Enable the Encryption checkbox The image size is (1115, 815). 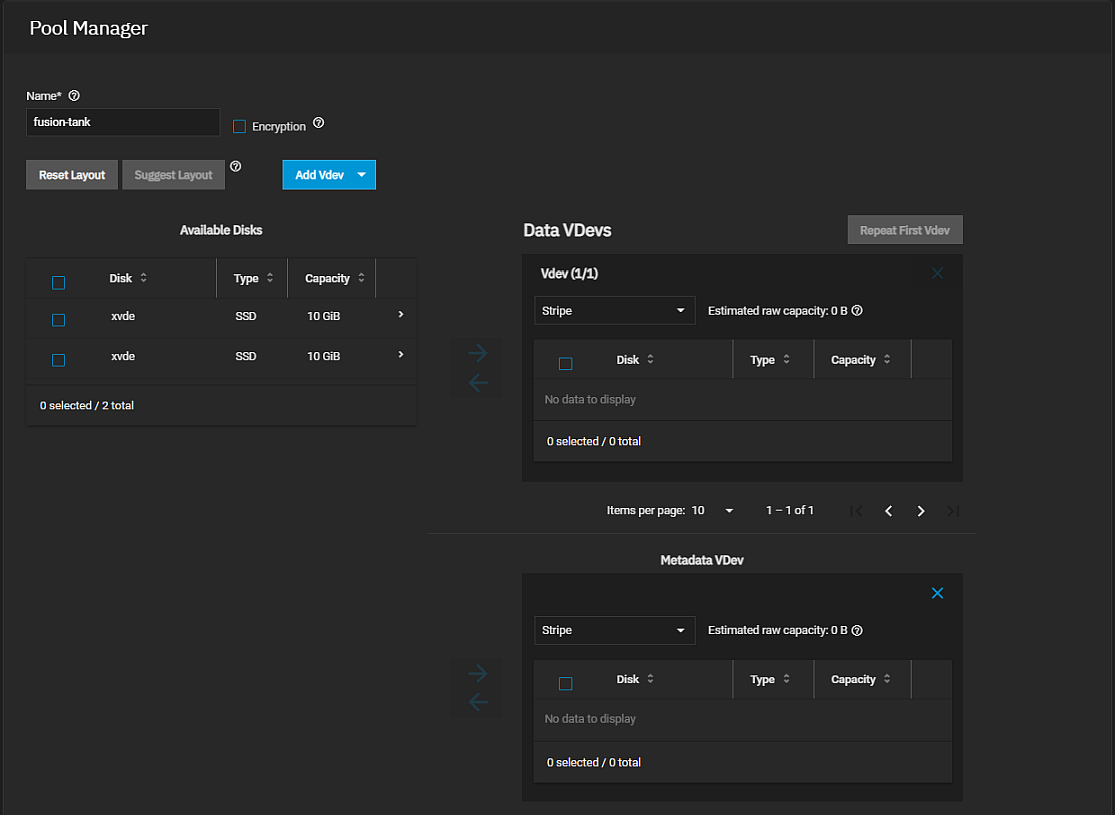pos(239,127)
